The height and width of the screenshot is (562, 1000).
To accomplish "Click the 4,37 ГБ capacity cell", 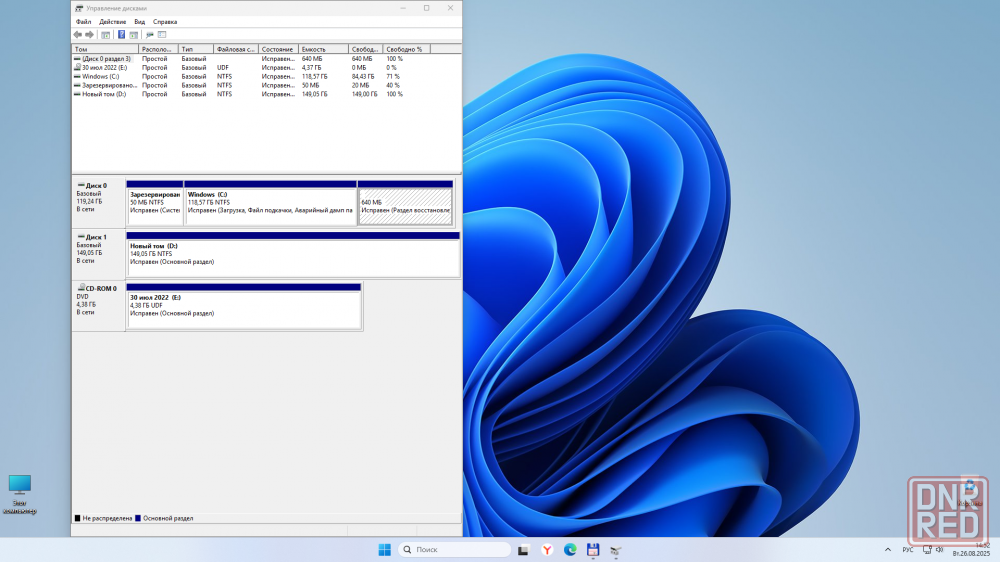I will point(311,68).
